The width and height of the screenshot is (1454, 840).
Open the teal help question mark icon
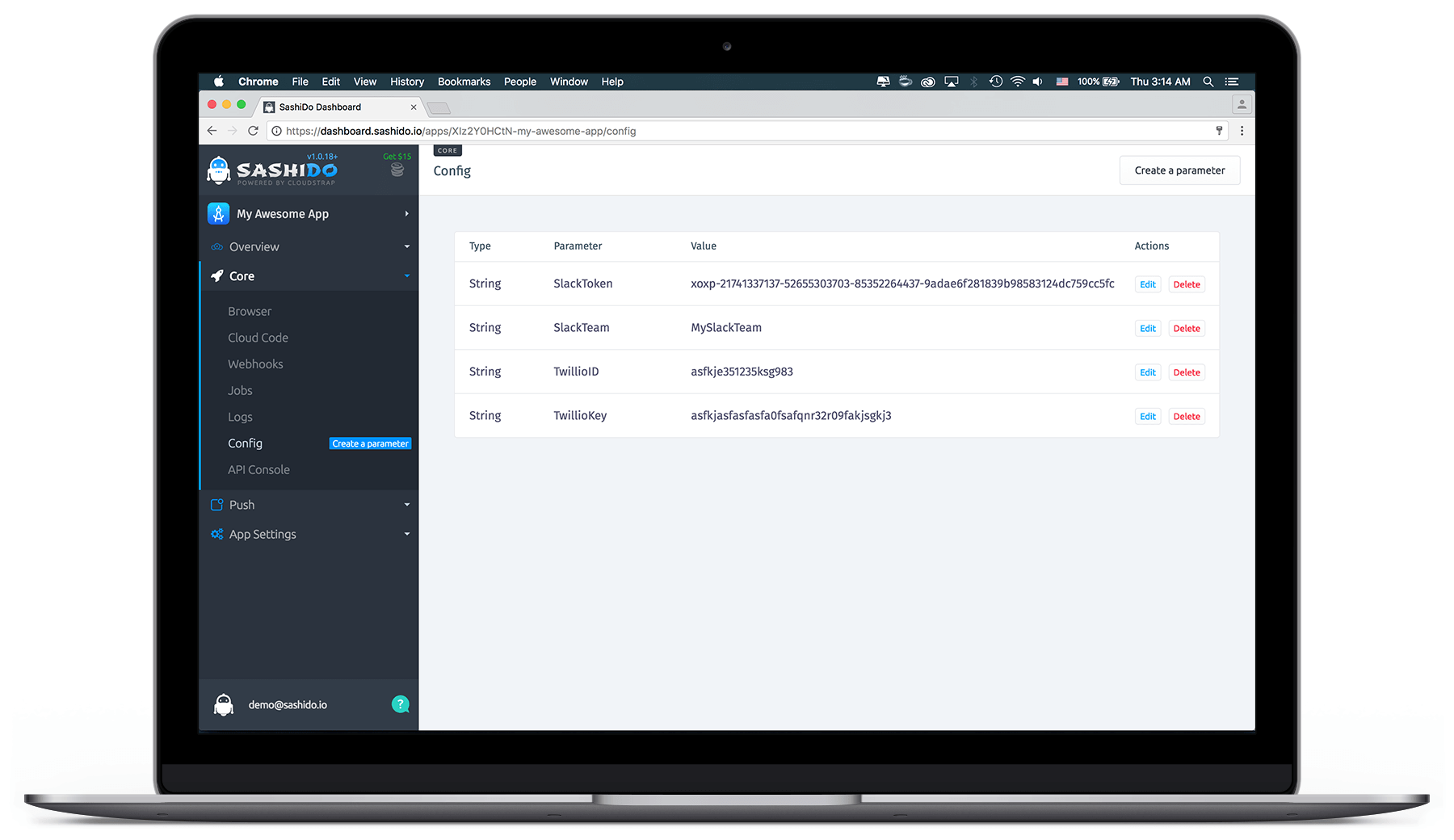click(400, 704)
